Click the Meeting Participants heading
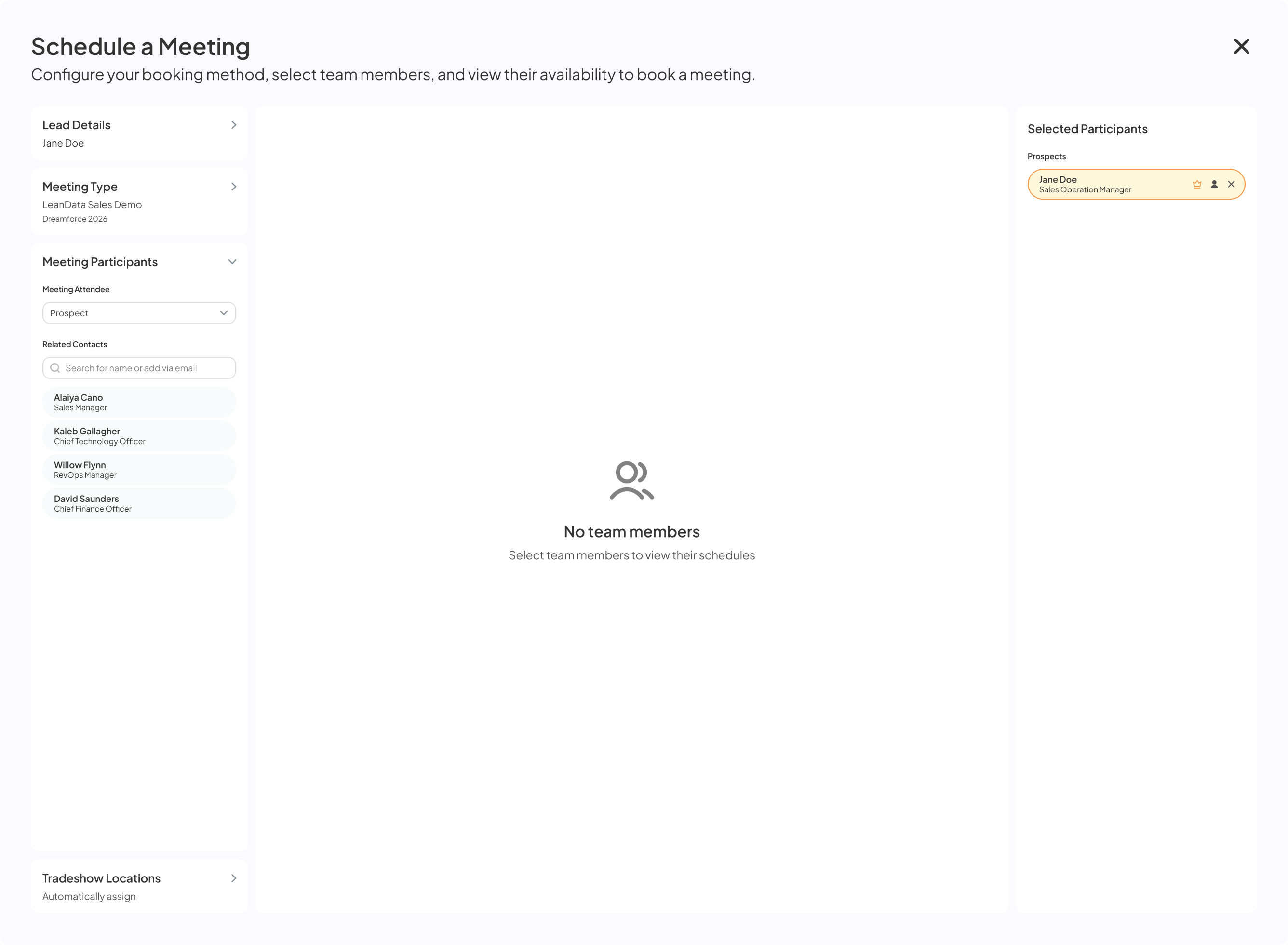1288x945 pixels. [99, 262]
